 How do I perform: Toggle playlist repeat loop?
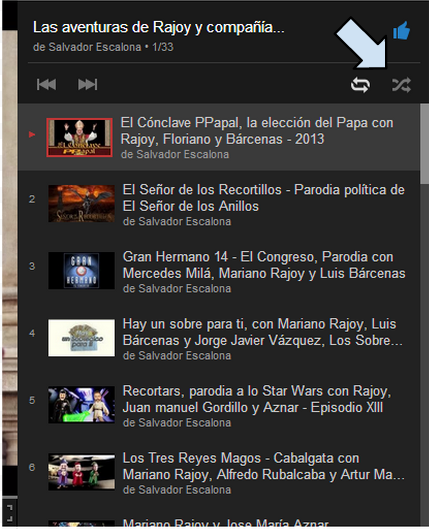360,85
